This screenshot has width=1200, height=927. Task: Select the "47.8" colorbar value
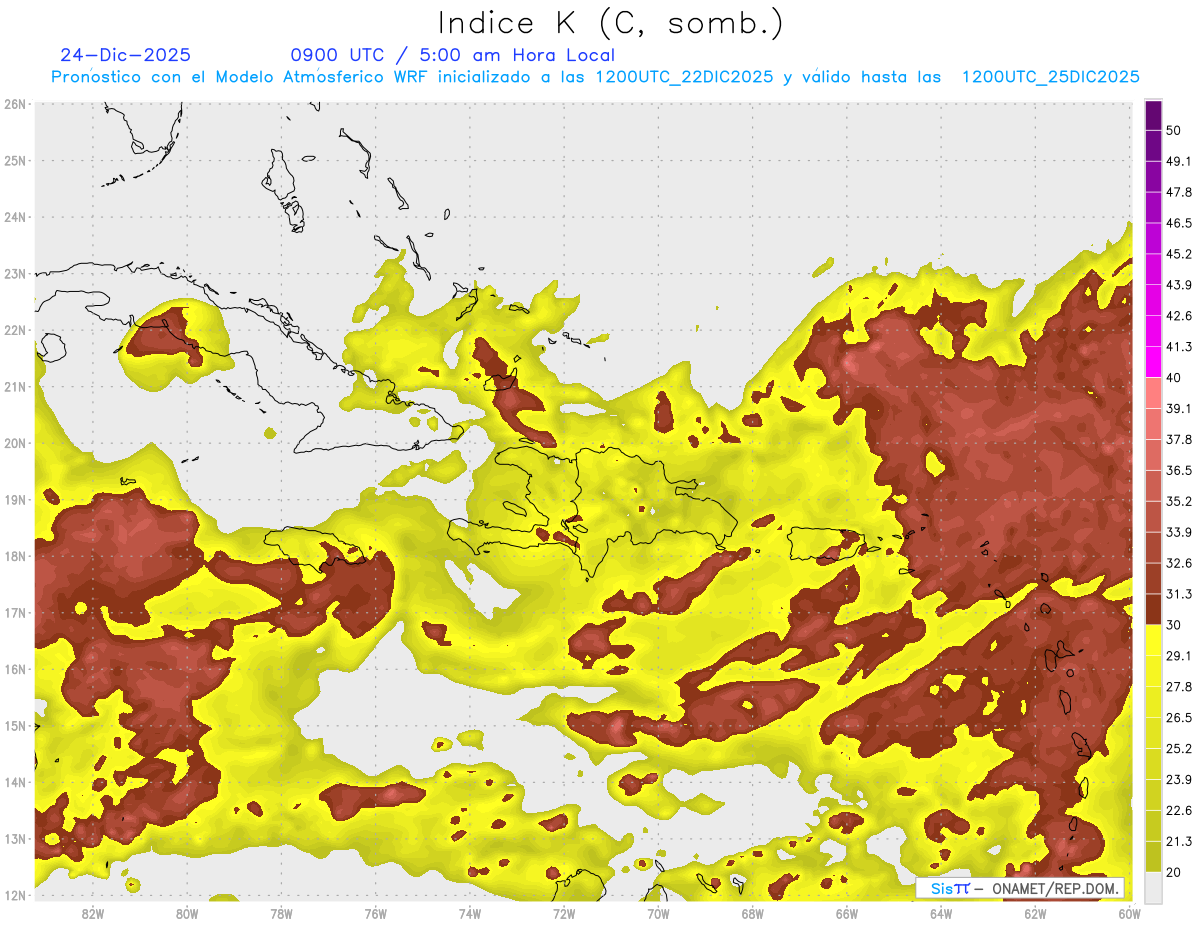coord(1179,192)
